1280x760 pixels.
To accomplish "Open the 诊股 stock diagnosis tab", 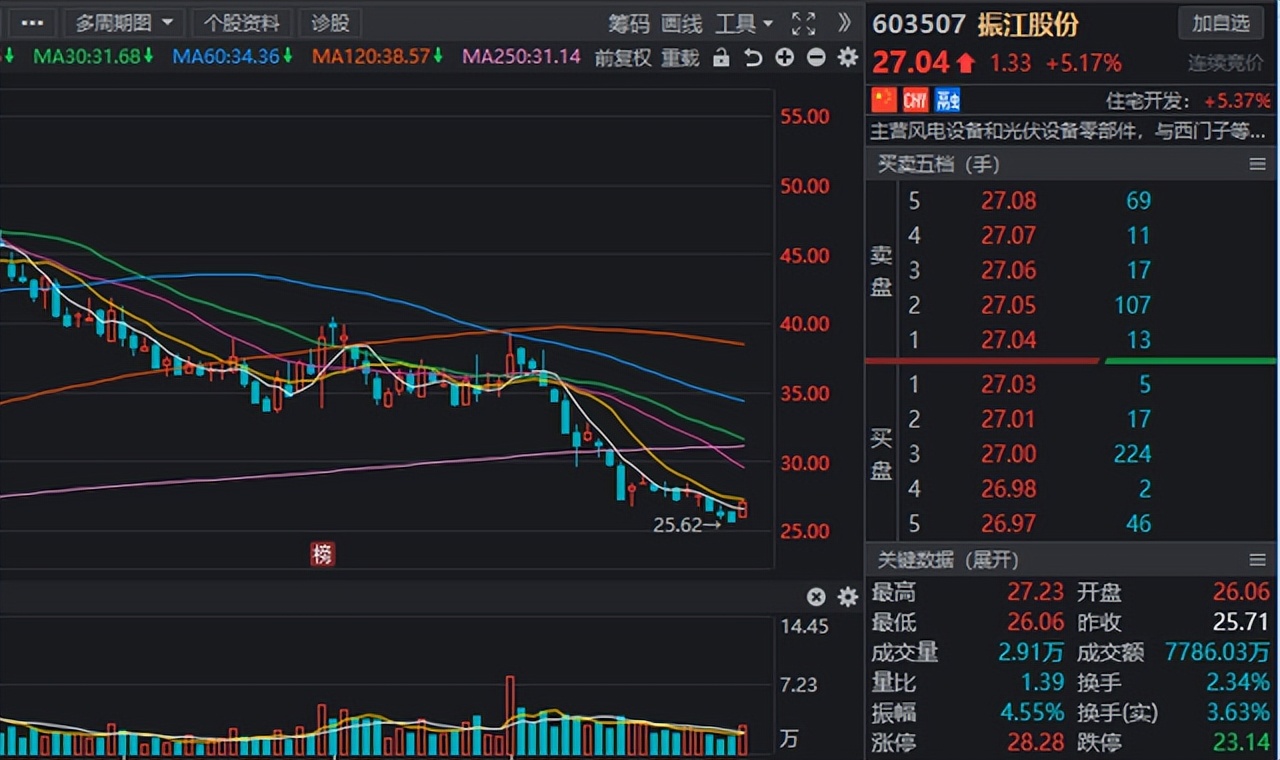I will (x=331, y=23).
